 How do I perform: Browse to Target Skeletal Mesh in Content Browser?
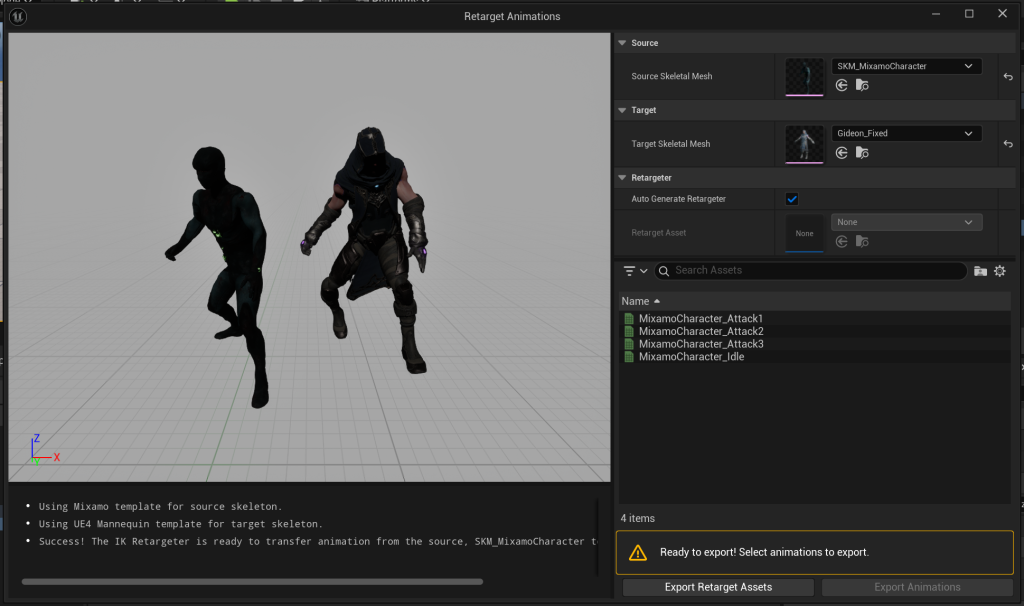[x=862, y=153]
